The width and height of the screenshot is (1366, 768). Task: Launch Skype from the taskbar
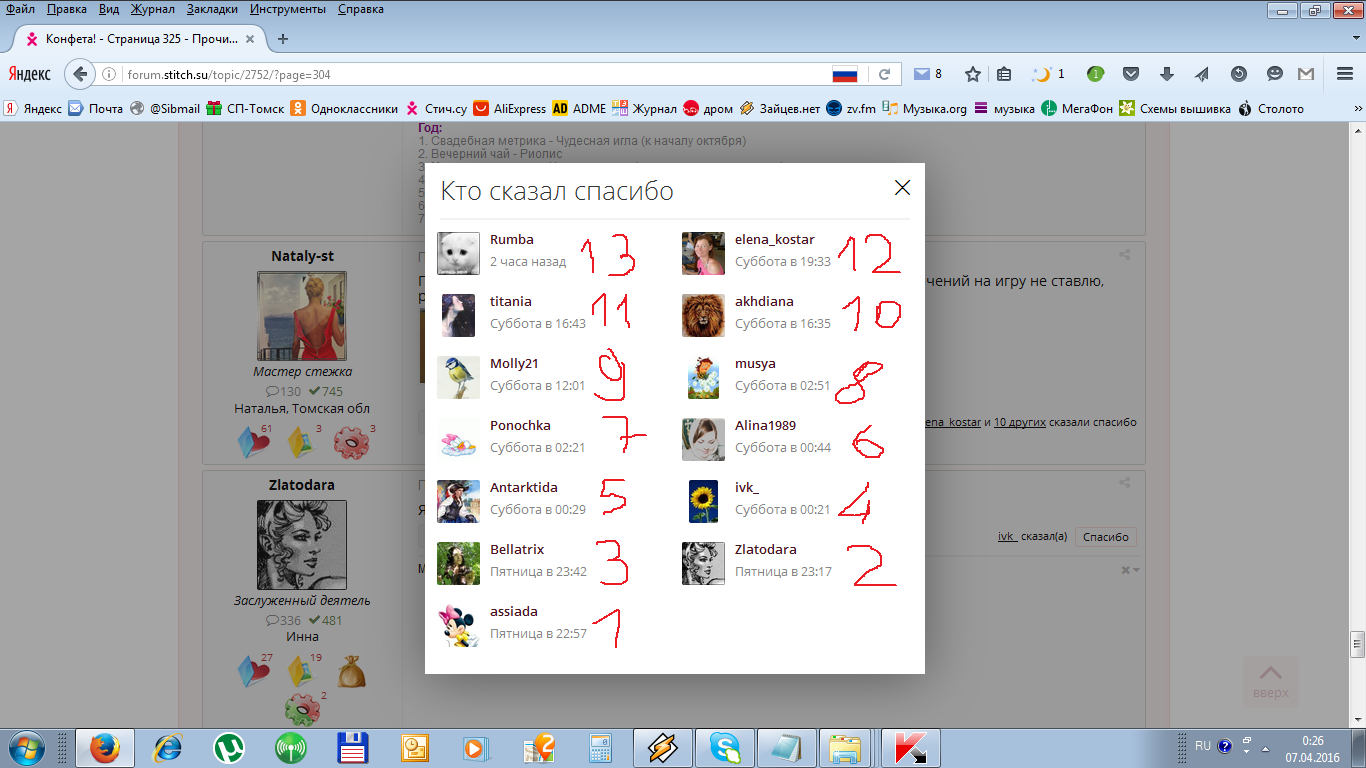[724, 747]
